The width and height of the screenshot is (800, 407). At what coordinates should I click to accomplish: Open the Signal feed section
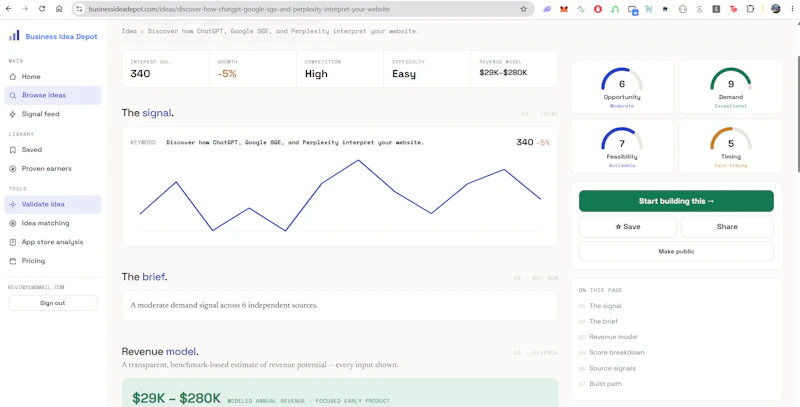(53, 114)
